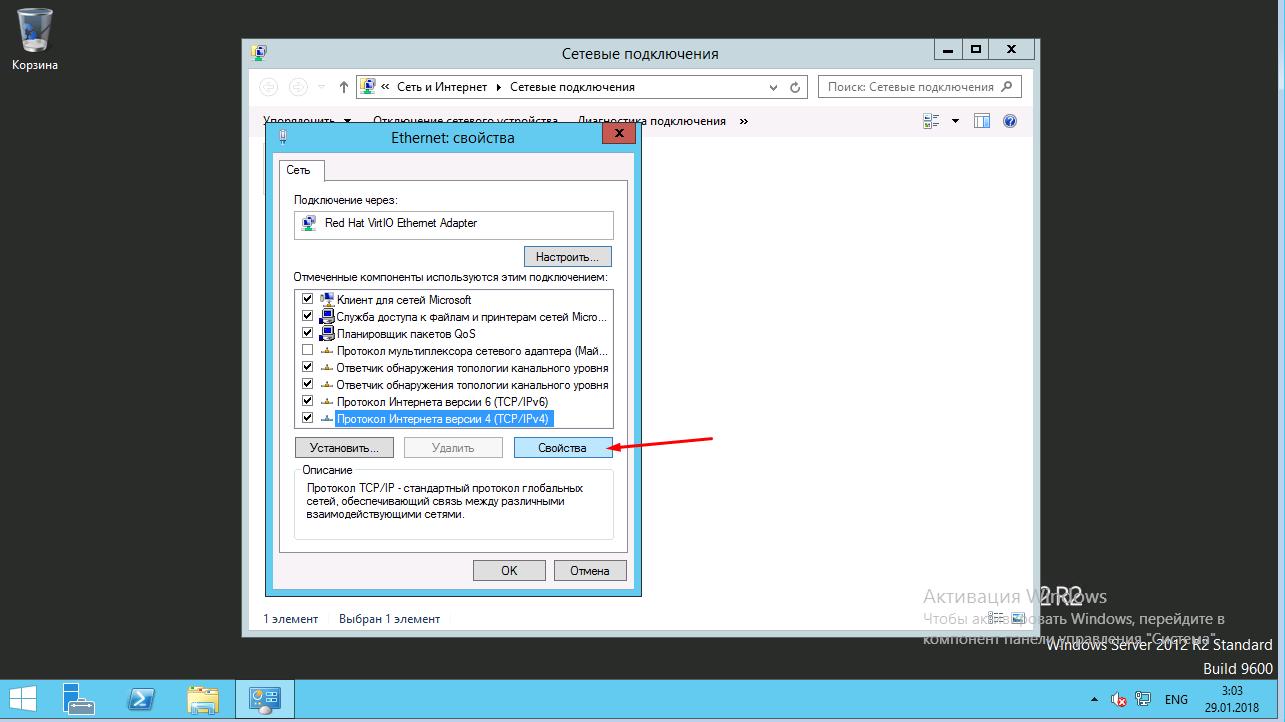Screen dimensions: 1285x722
Task: Close the Ethernet properties dialog
Action: click(618, 134)
